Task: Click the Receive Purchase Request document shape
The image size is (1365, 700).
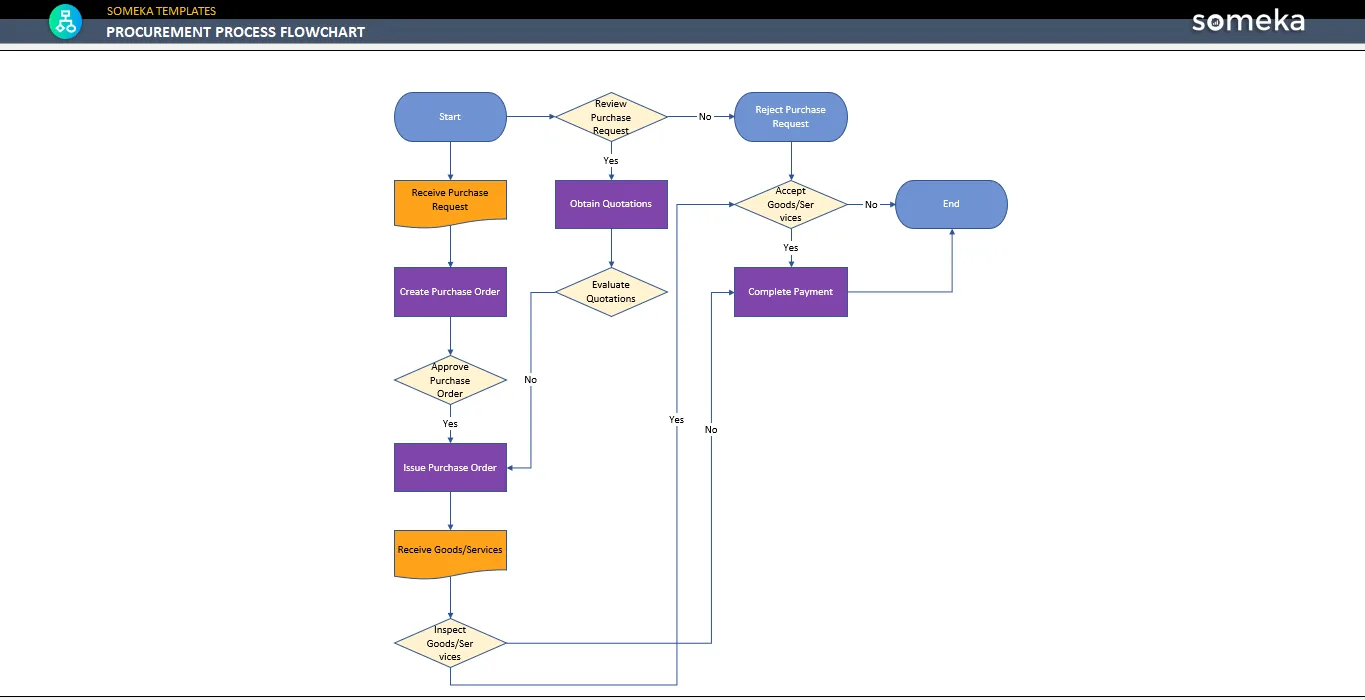Action: pos(450,203)
